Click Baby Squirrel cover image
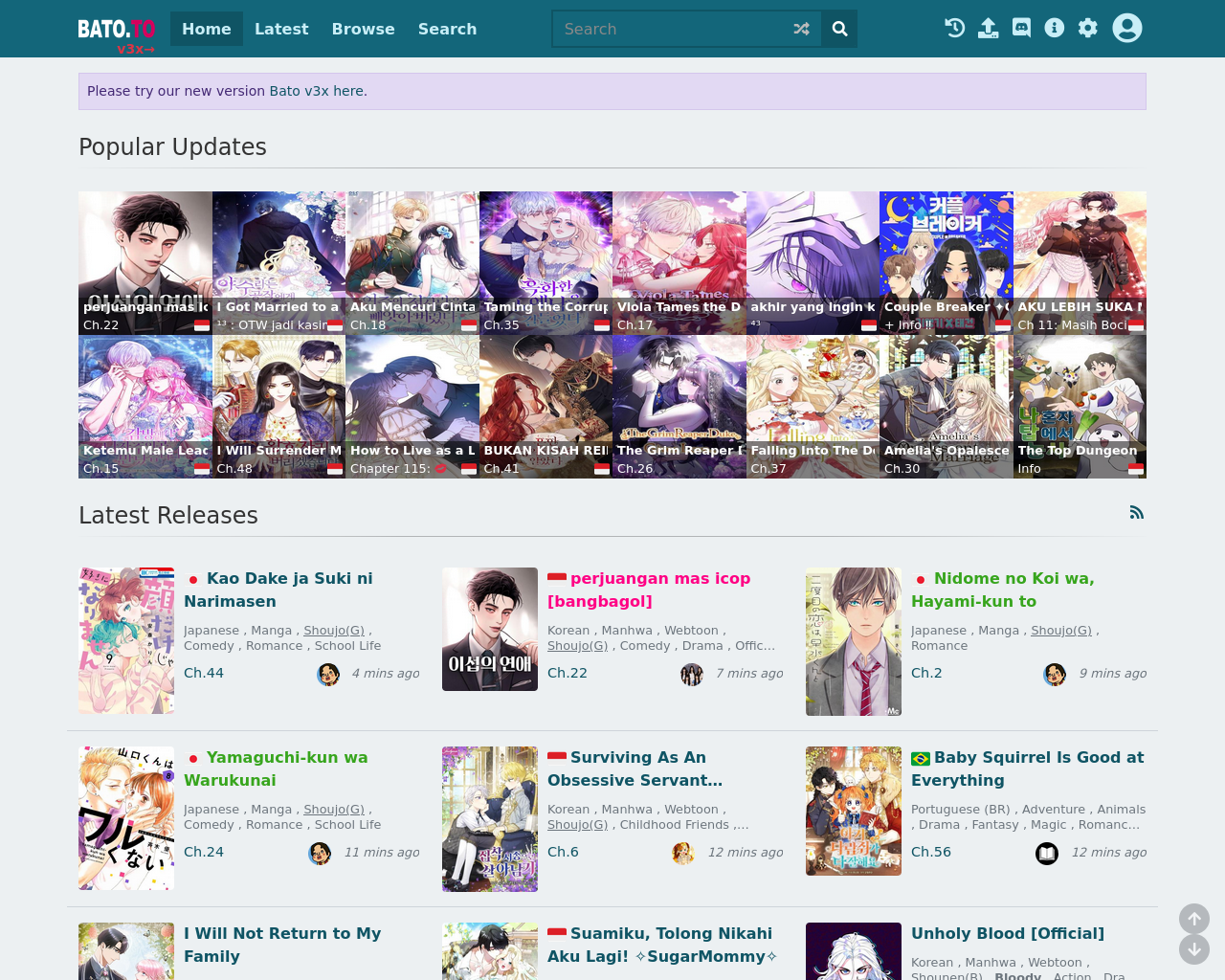Screen dimensions: 1225x980 (854, 811)
